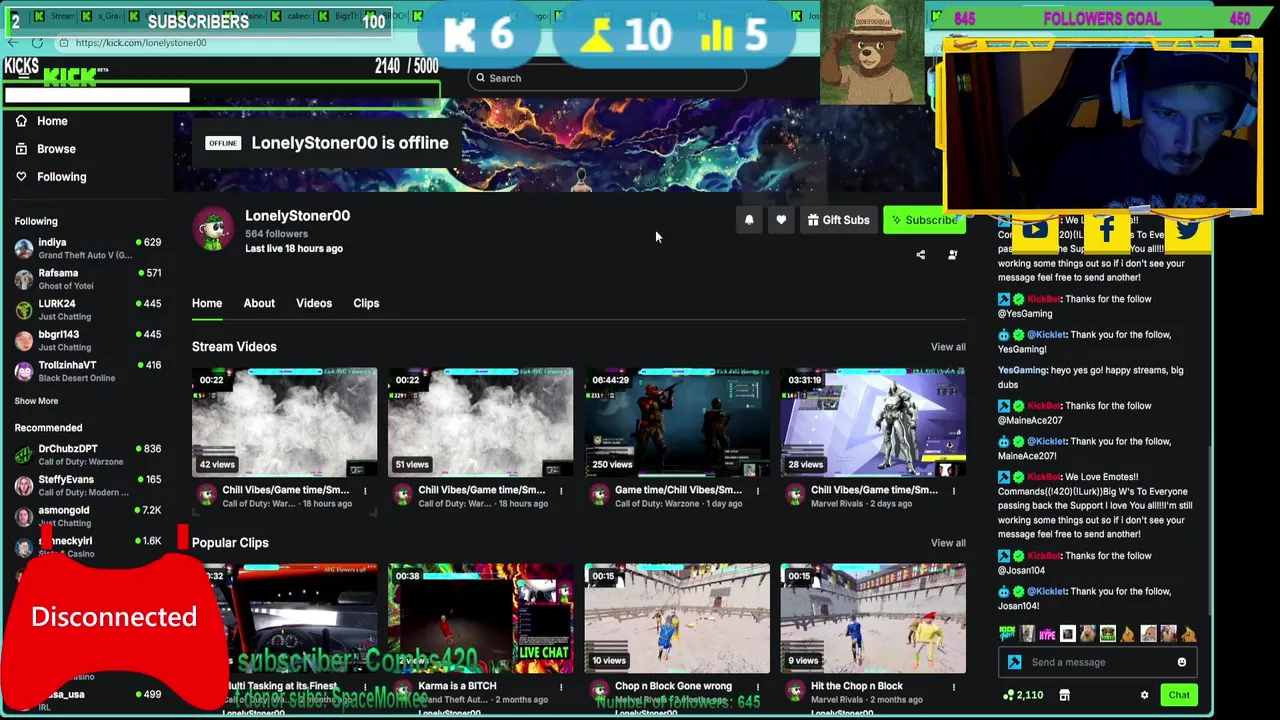
Task: Open options for Chop n Block Gone wrong clip
Action: click(757, 687)
